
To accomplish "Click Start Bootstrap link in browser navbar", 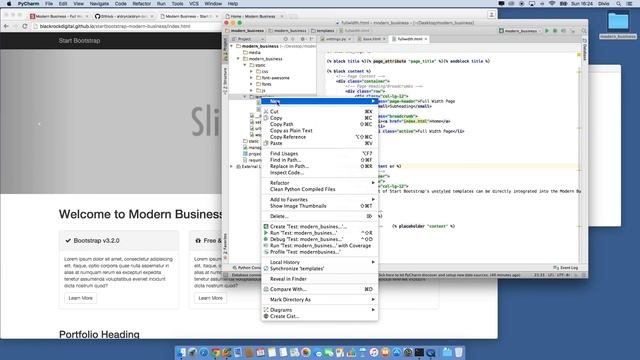I will tap(79, 40).
